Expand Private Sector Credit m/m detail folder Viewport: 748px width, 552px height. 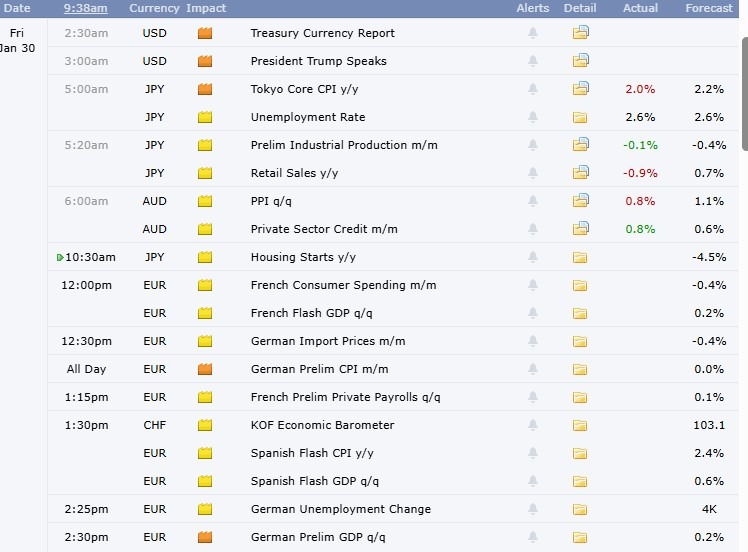click(x=581, y=229)
